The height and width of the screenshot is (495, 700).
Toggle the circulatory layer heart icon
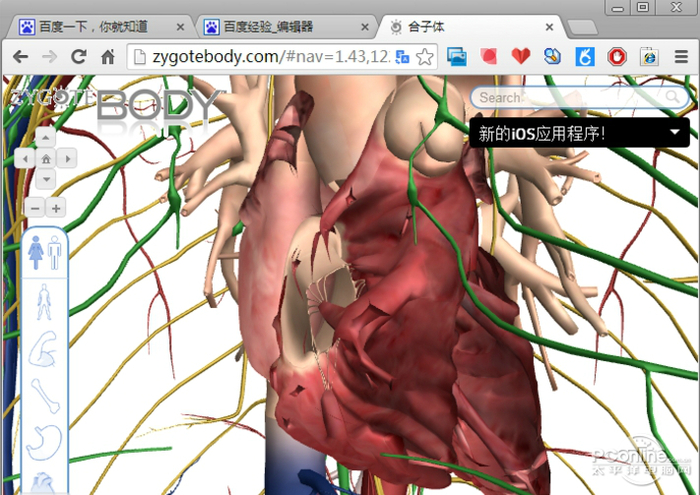[x=43, y=483]
